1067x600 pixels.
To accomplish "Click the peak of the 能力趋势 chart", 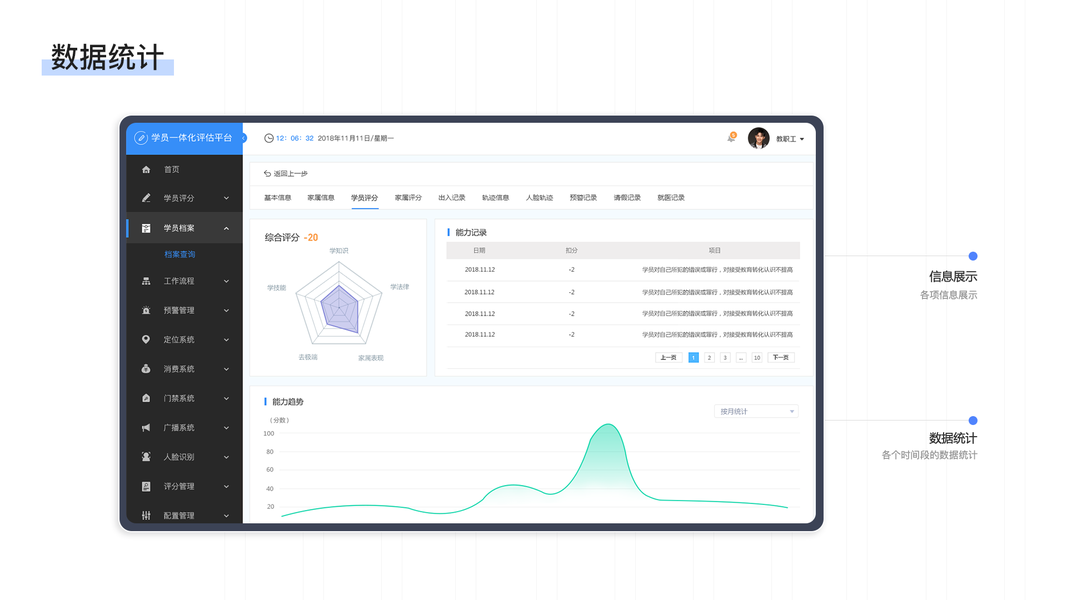I will 607,425.
